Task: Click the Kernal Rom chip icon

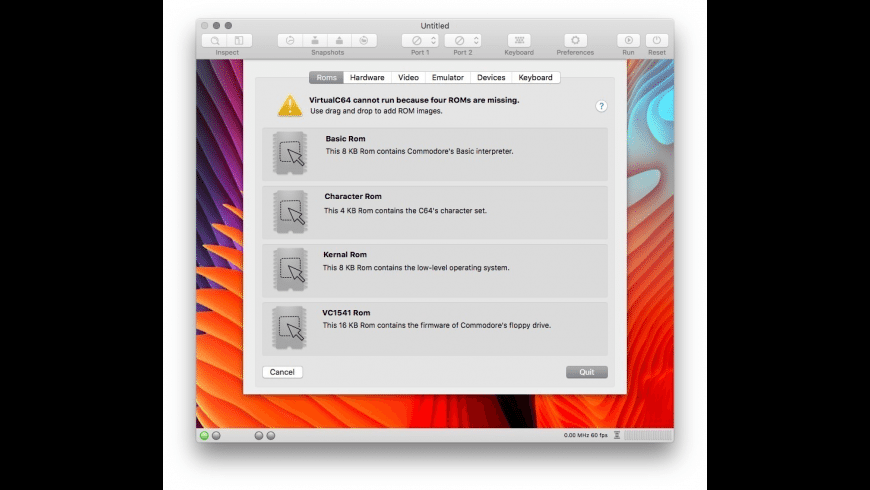Action: 290,270
